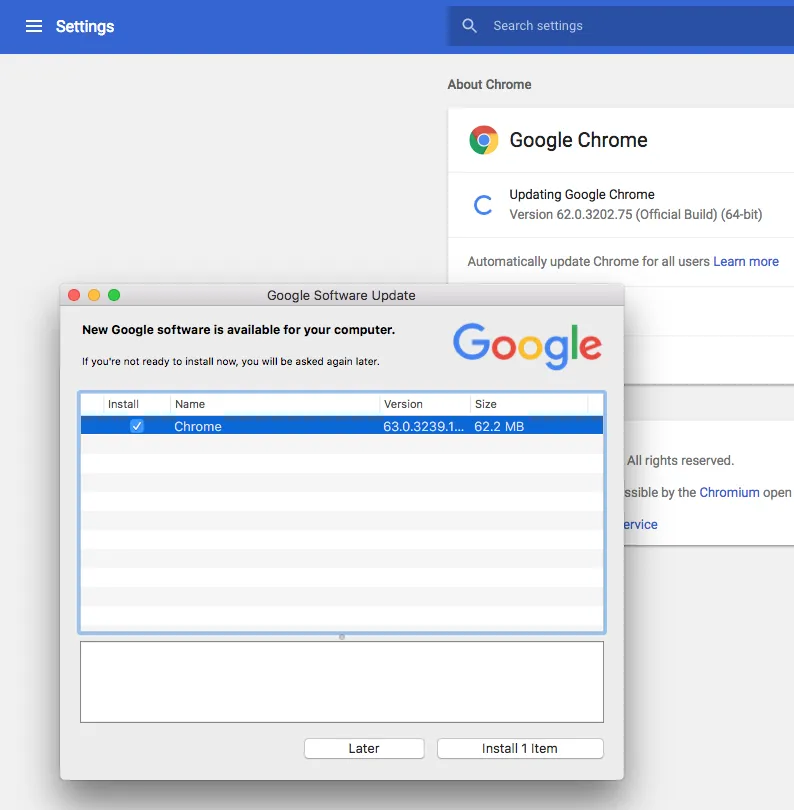Select the Chrome row name
This screenshot has width=794, height=810.
tap(198, 426)
